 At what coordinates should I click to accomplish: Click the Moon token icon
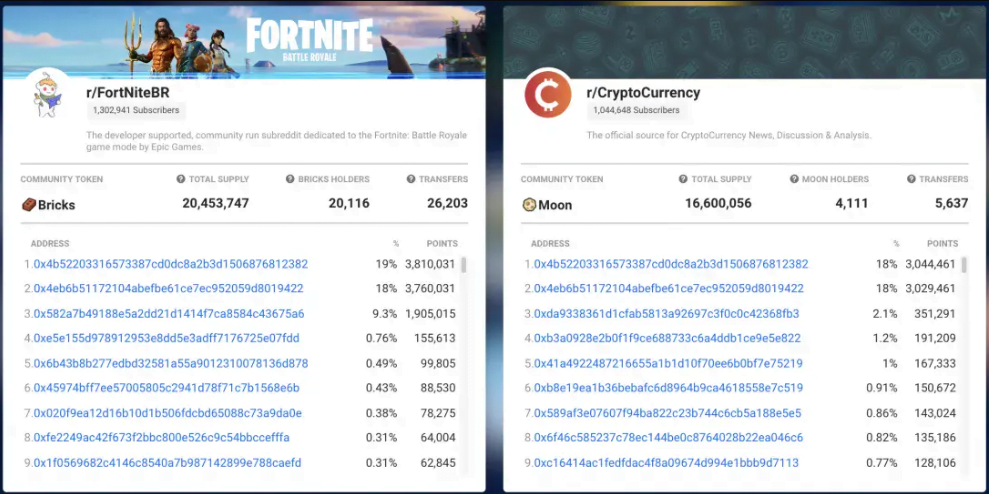(529, 204)
